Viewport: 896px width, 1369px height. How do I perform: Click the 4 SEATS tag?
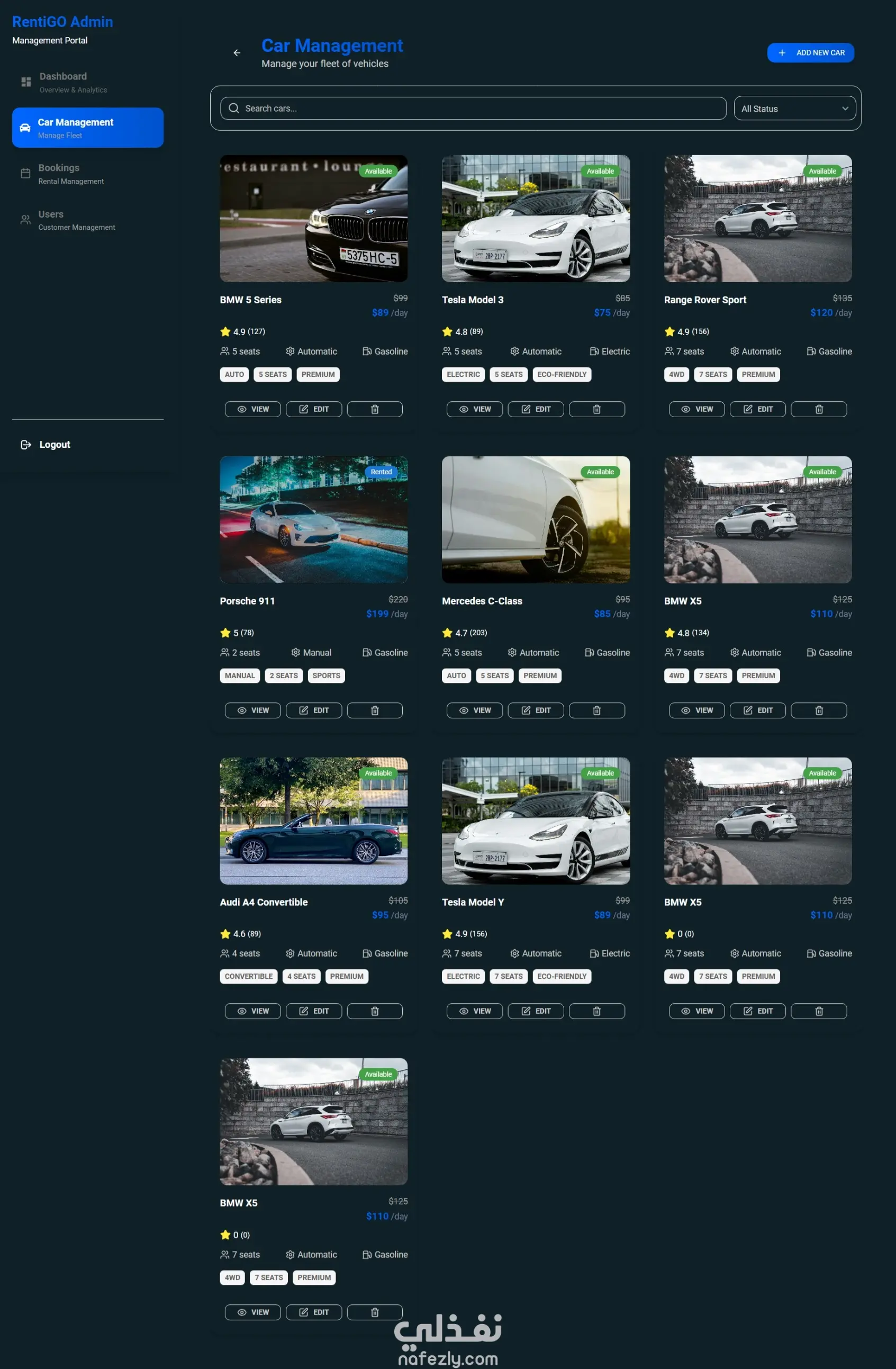301,977
